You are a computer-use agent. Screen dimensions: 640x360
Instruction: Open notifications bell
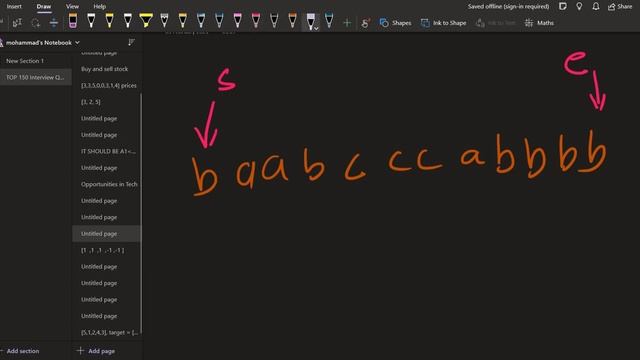(596, 6)
